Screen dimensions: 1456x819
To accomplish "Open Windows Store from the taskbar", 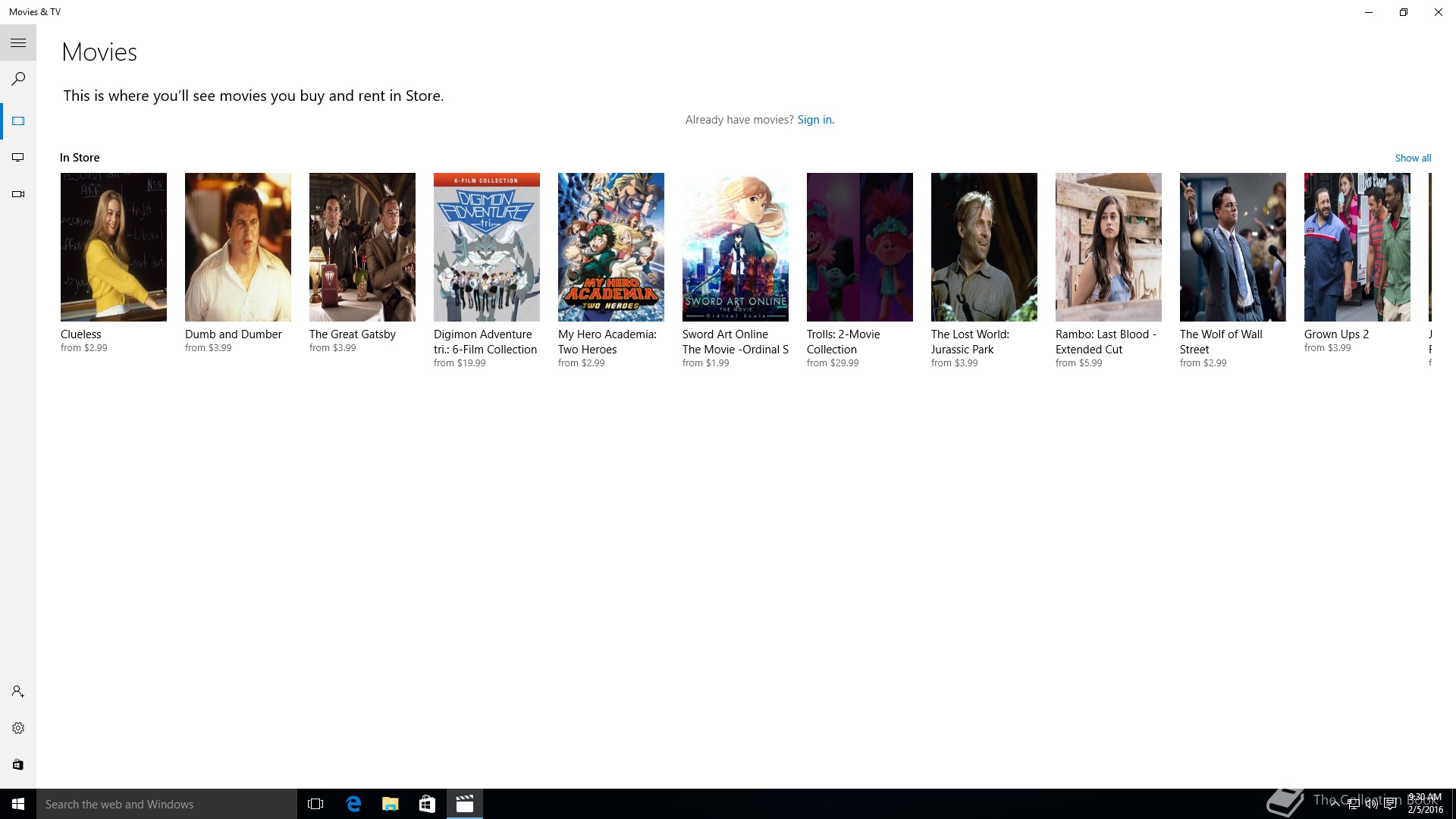I will [x=427, y=804].
